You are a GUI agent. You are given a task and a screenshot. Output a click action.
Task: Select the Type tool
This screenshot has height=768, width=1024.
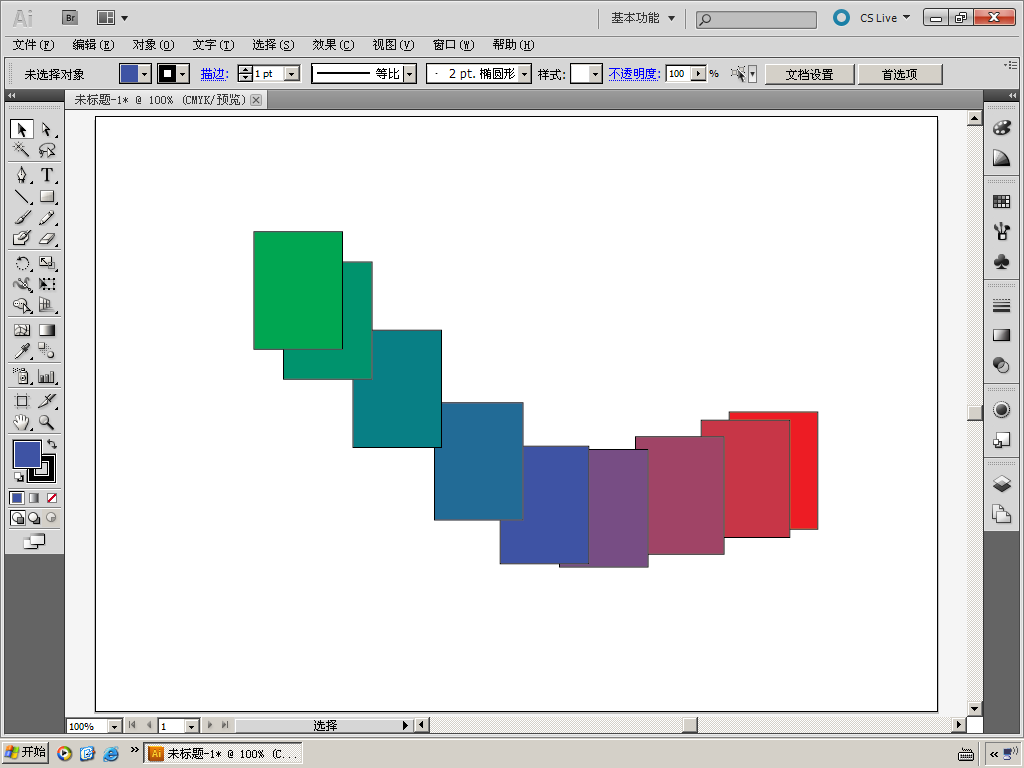pos(46,175)
